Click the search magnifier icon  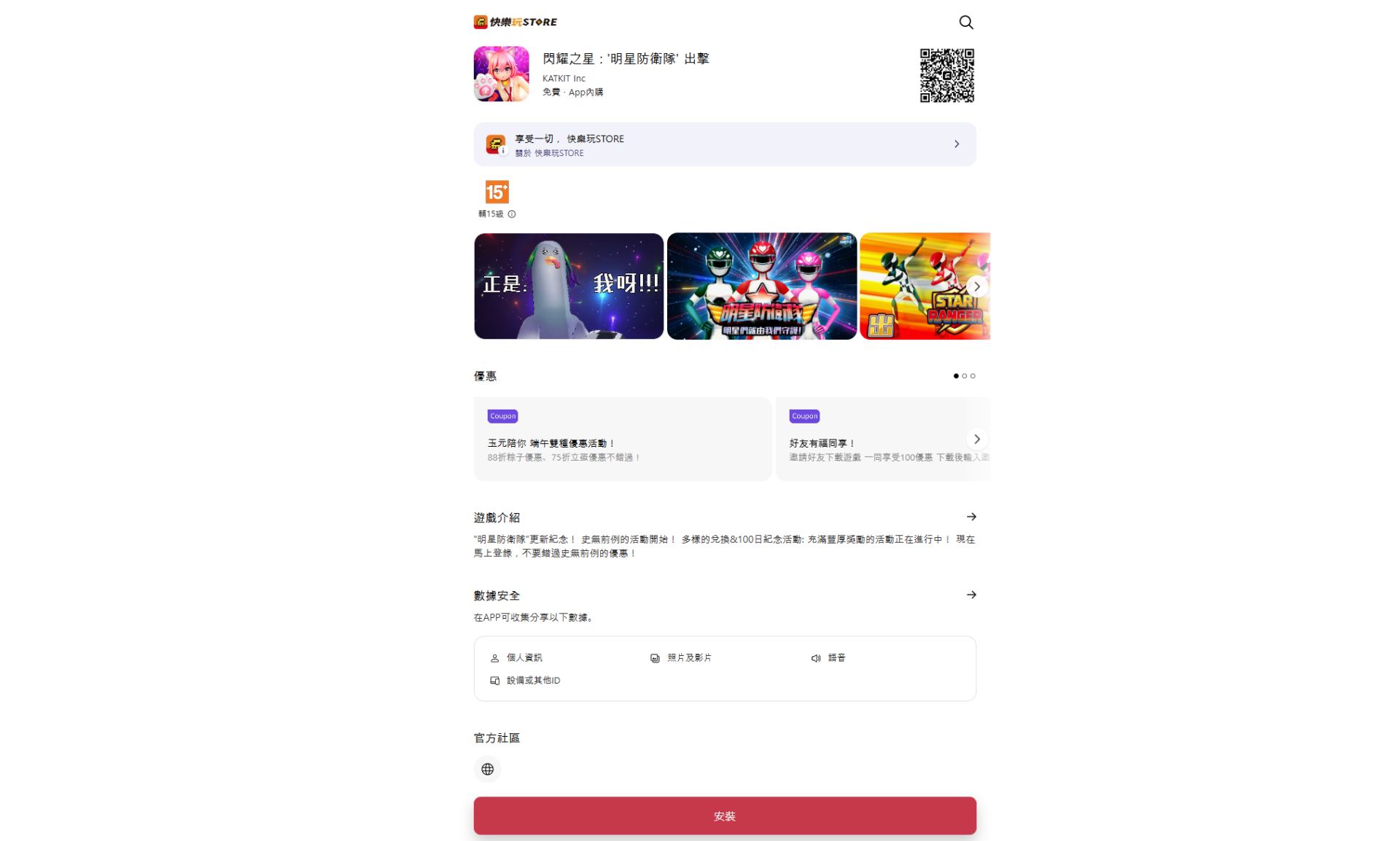click(x=965, y=22)
